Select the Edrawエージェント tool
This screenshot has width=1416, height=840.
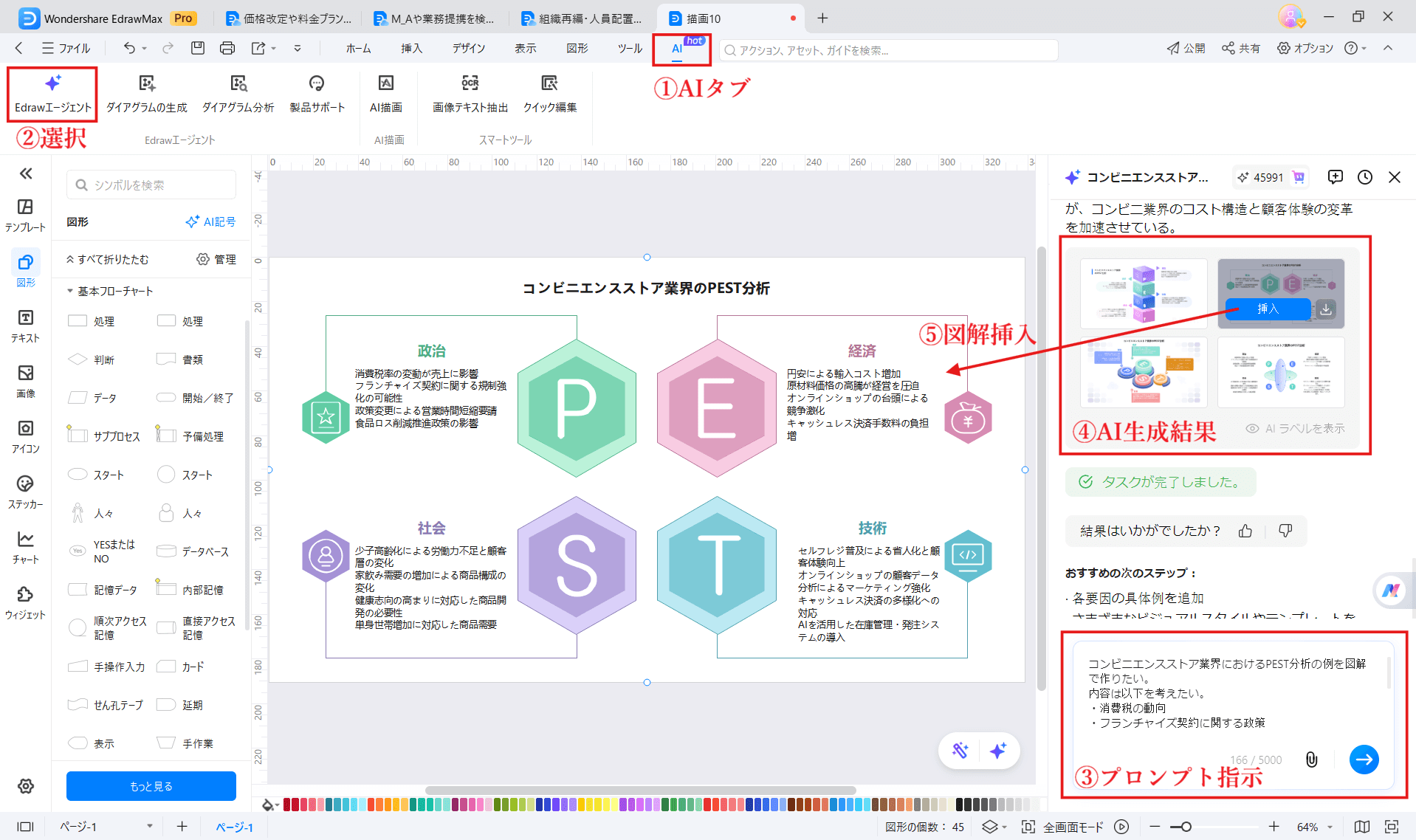coord(52,92)
